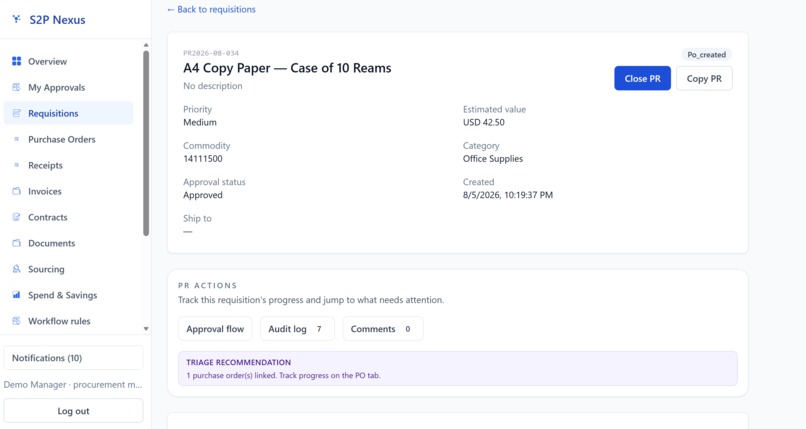This screenshot has height=429, width=806.
Task: Select Requisitions in the sidebar
Action: click(68, 113)
